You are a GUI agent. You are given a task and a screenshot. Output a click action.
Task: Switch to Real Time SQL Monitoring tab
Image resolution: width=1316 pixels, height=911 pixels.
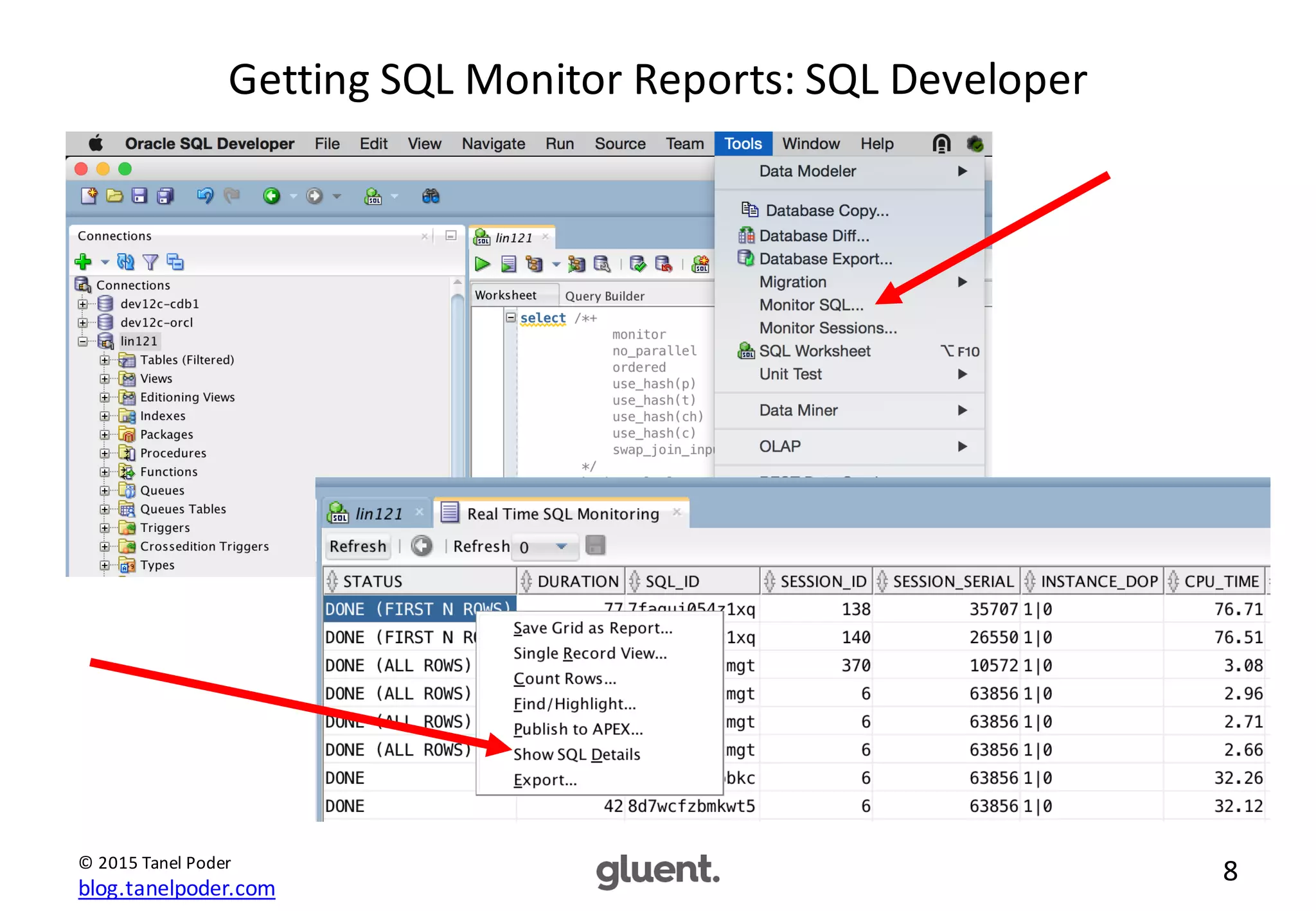click(562, 513)
